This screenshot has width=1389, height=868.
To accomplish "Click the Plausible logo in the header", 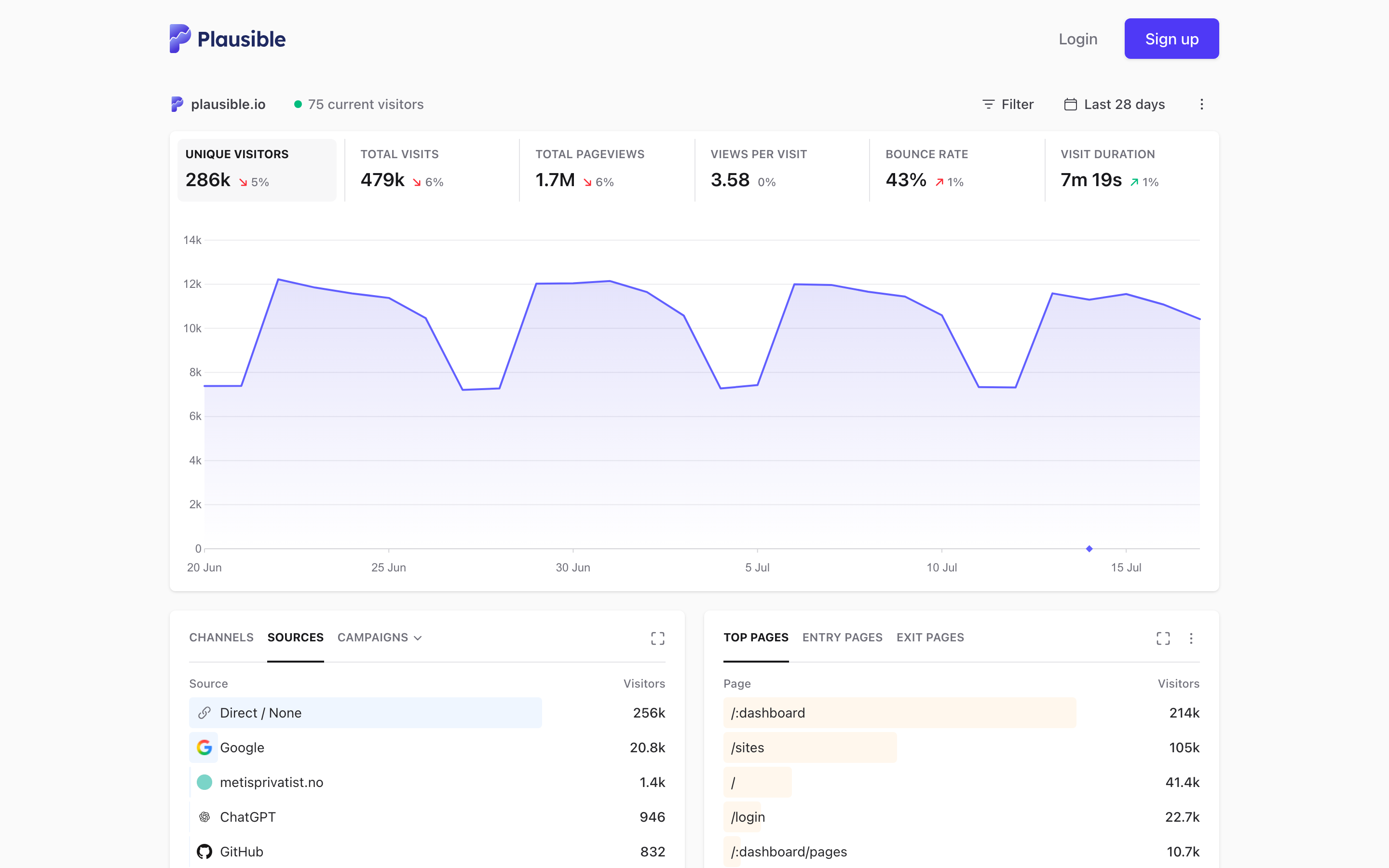I will [x=227, y=39].
